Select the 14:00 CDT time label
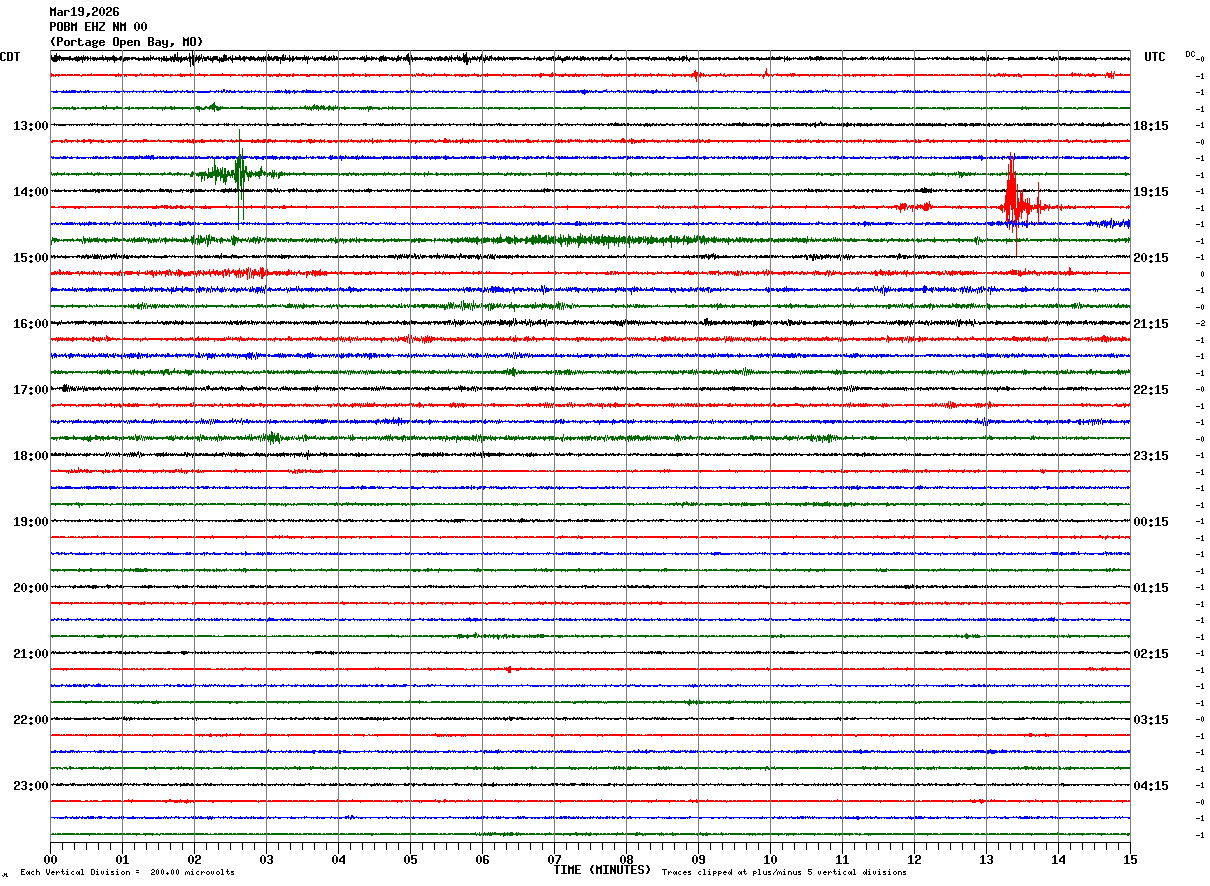This screenshot has height=886, width=1210. 30,192
